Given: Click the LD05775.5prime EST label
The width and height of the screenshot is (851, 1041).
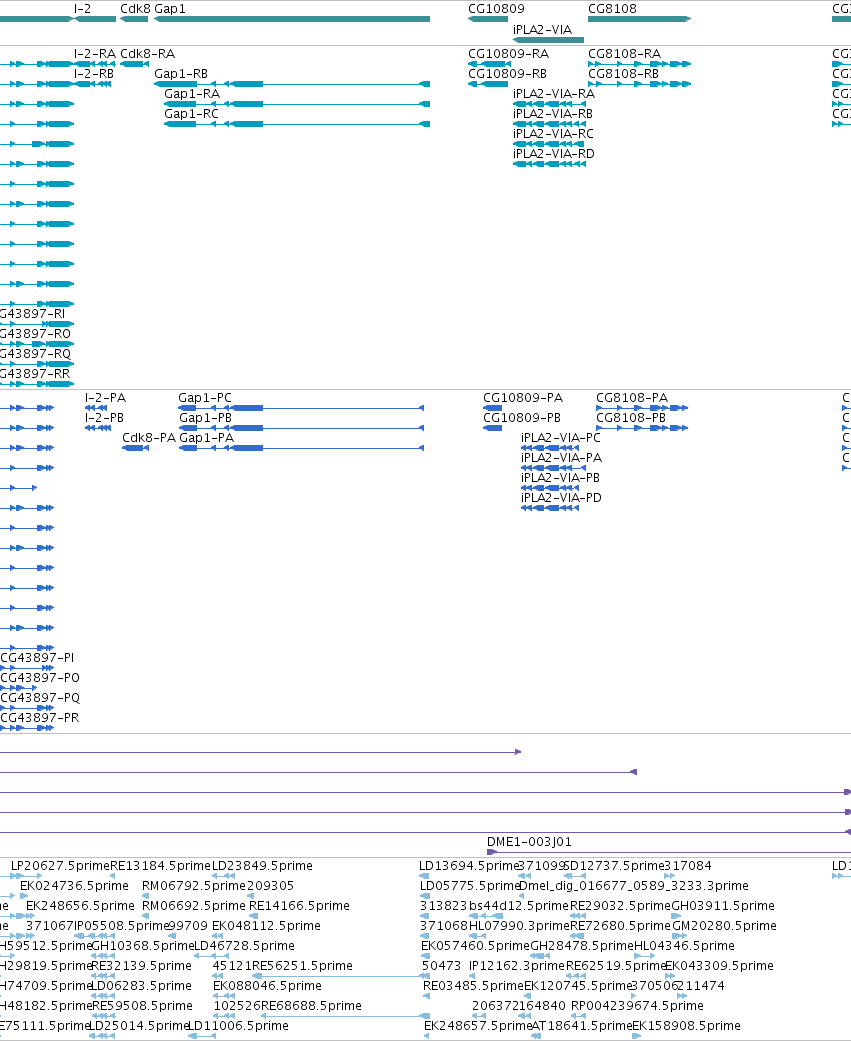Looking at the screenshot, I should (x=469, y=886).
